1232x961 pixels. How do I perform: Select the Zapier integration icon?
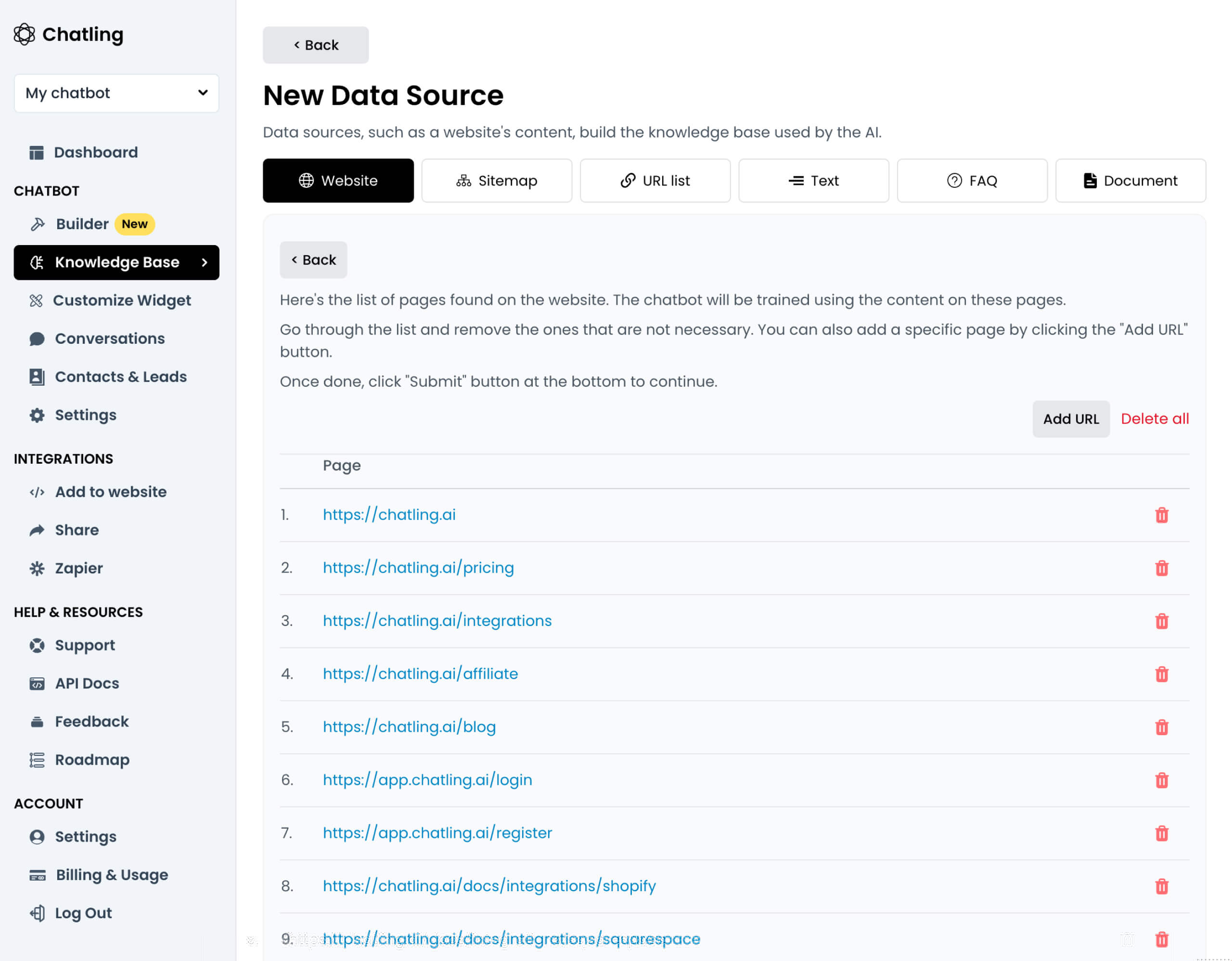click(x=37, y=568)
